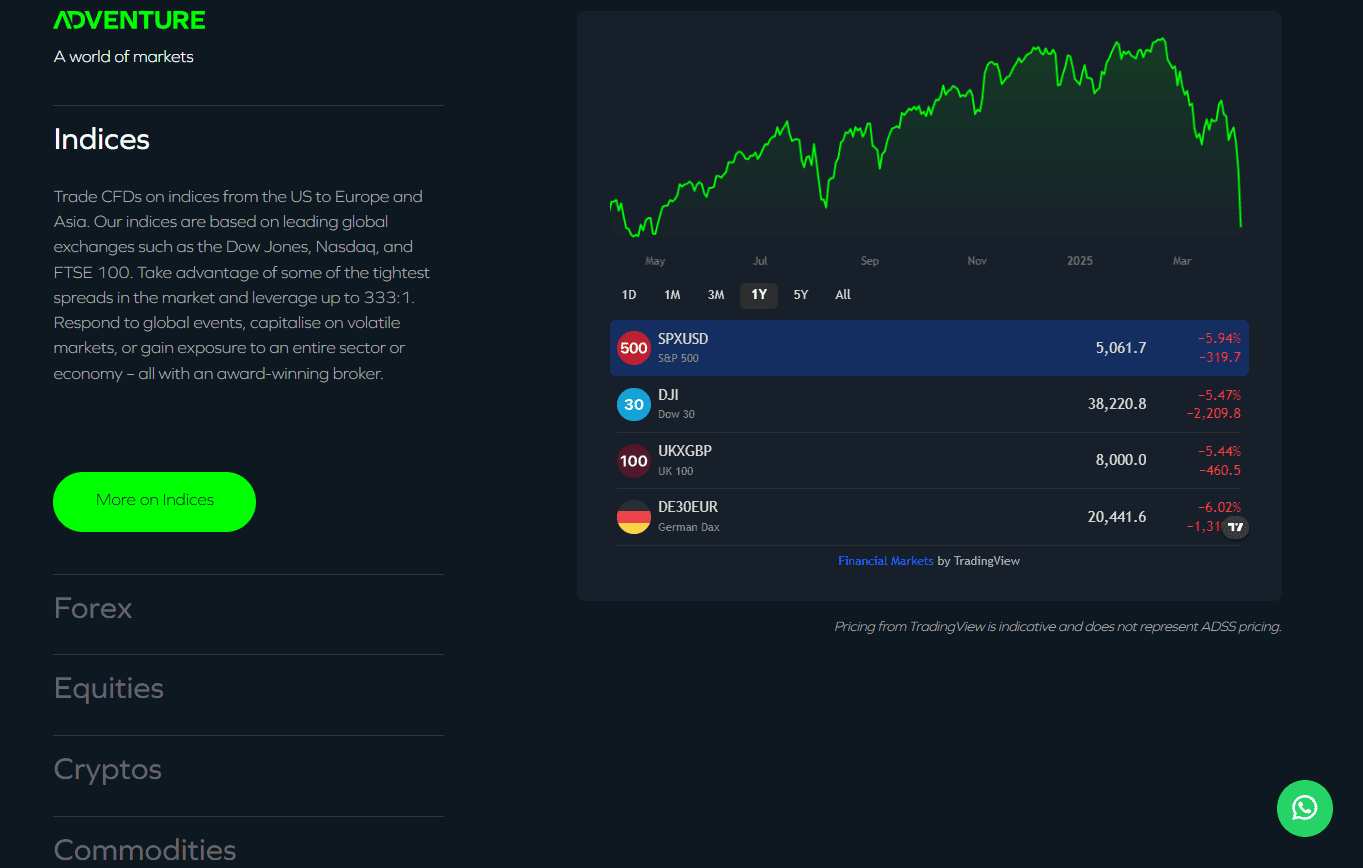Switch to the 3M timeframe tab
Image resolution: width=1363 pixels, height=868 pixels.
pos(715,294)
